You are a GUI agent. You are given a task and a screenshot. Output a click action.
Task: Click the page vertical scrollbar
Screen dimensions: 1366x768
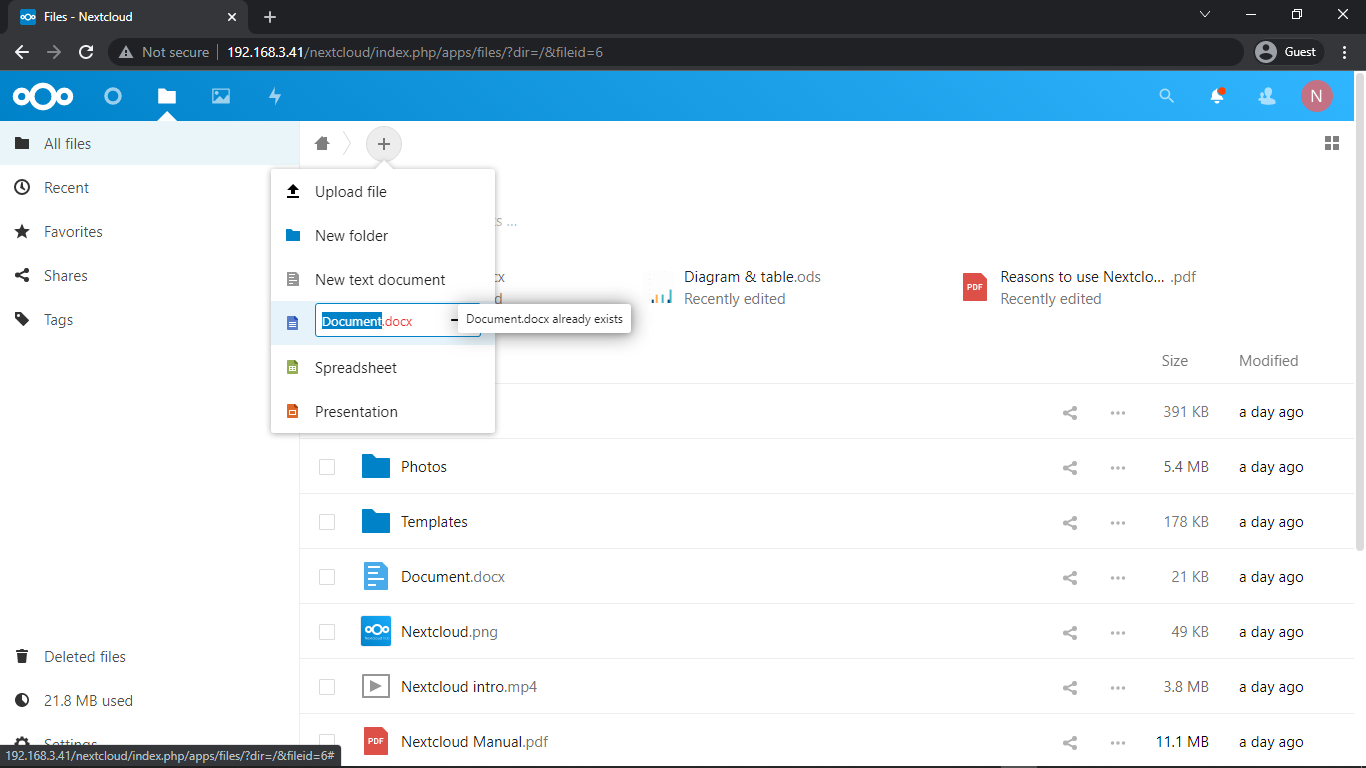click(1360, 310)
